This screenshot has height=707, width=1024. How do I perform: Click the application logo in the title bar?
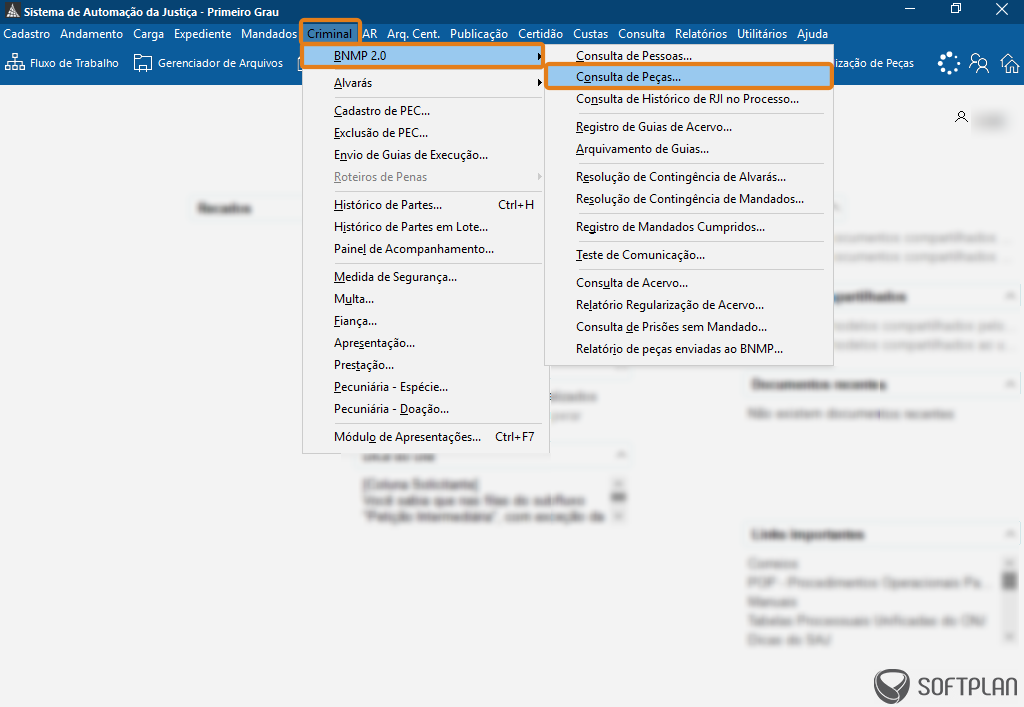(x=12, y=11)
